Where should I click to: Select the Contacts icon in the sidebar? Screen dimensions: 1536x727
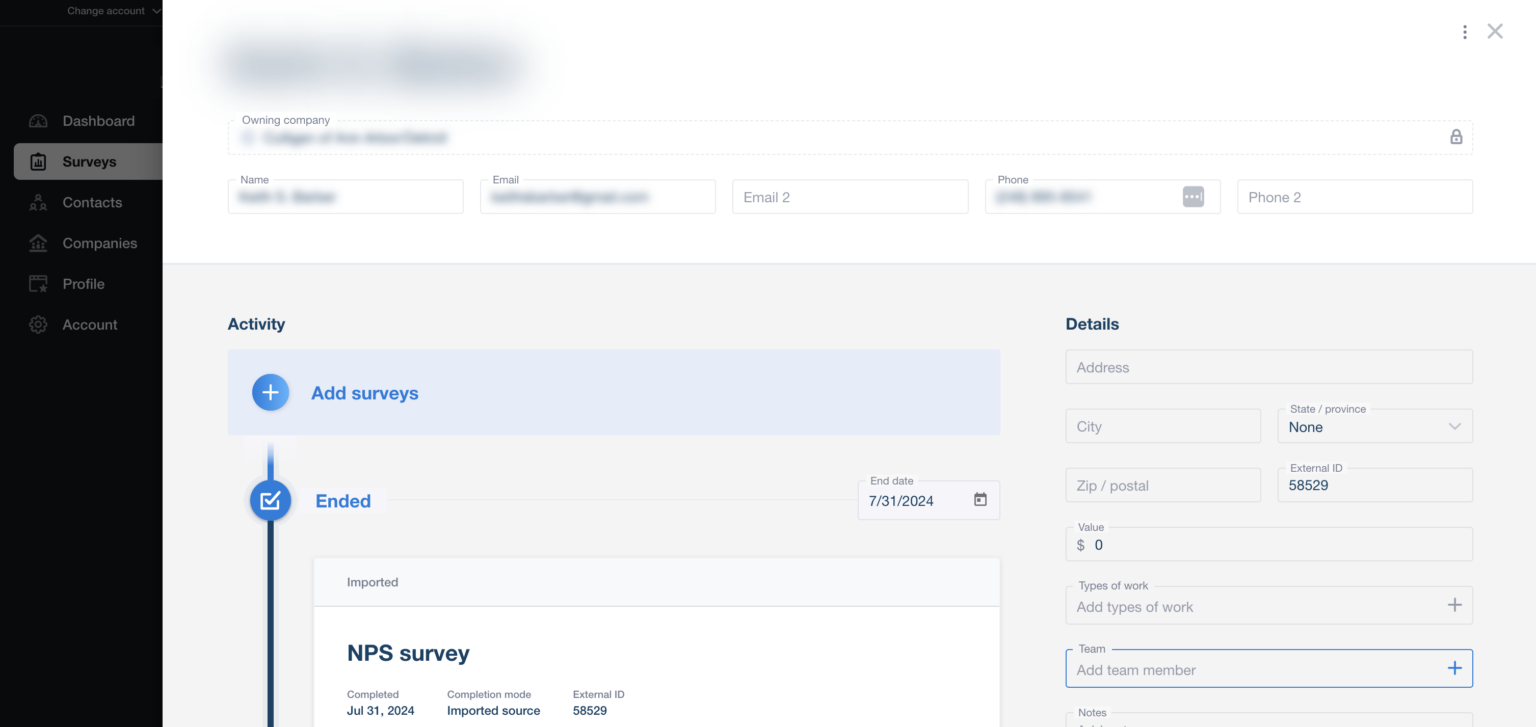pyautogui.click(x=38, y=202)
